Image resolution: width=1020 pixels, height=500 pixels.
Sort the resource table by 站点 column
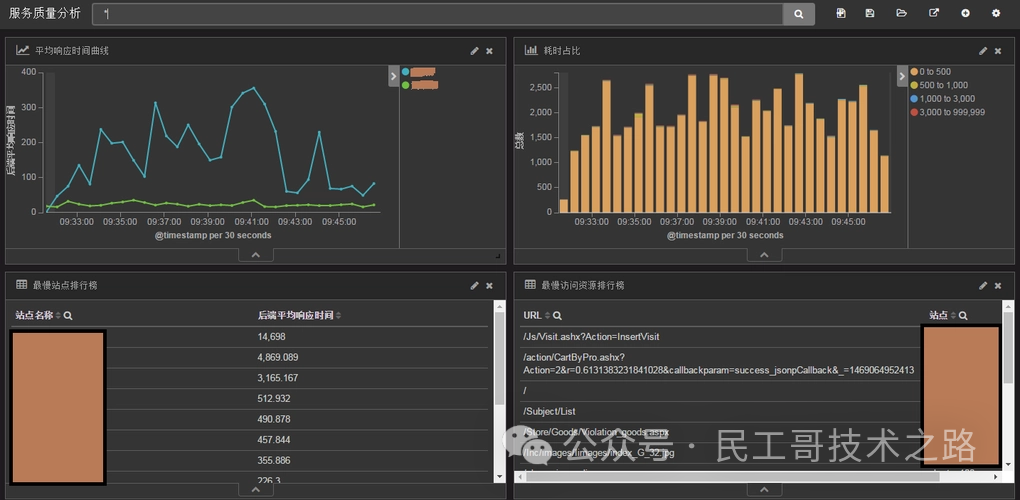(953, 315)
